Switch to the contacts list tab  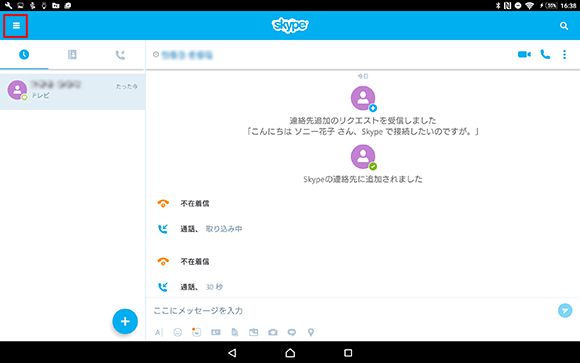[x=72, y=55]
